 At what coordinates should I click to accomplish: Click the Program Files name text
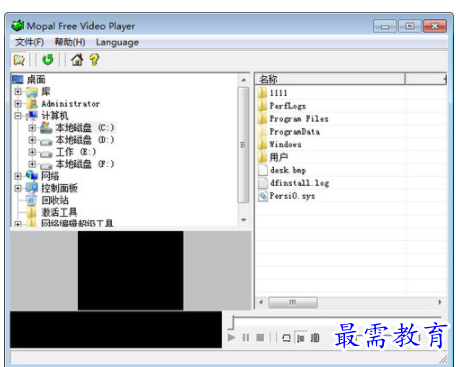299,119
